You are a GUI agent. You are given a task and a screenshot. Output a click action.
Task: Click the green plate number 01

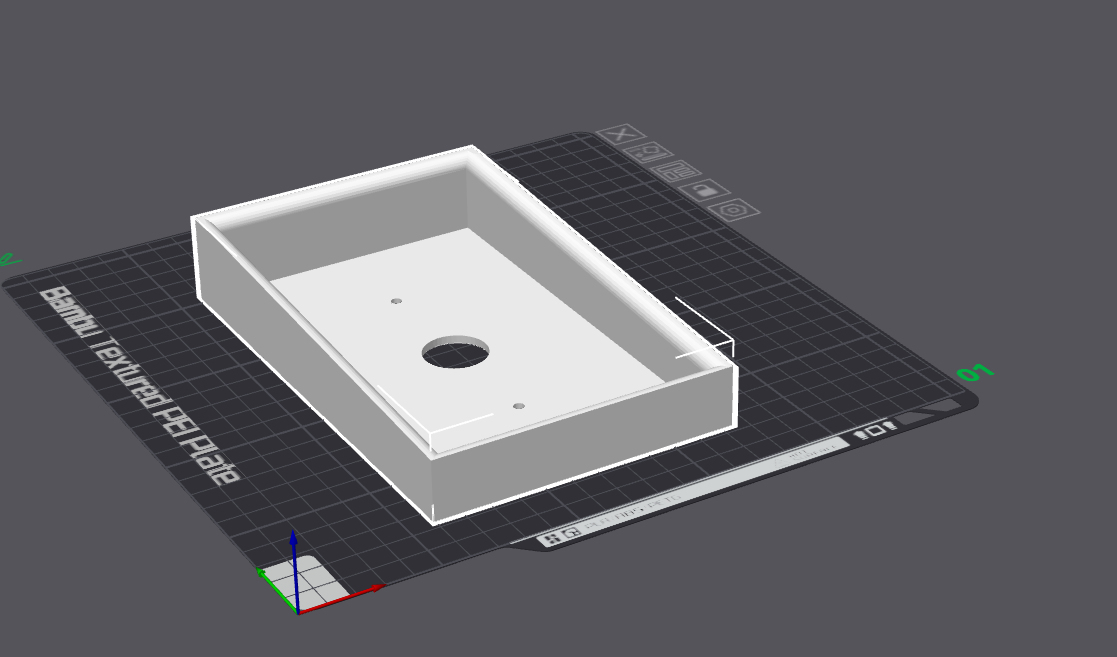point(975,373)
